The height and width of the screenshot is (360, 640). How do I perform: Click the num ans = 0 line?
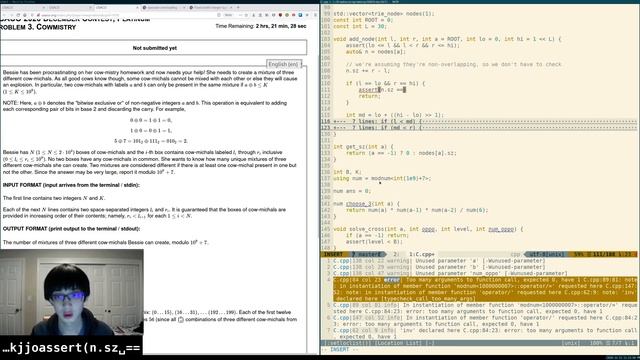352,191
